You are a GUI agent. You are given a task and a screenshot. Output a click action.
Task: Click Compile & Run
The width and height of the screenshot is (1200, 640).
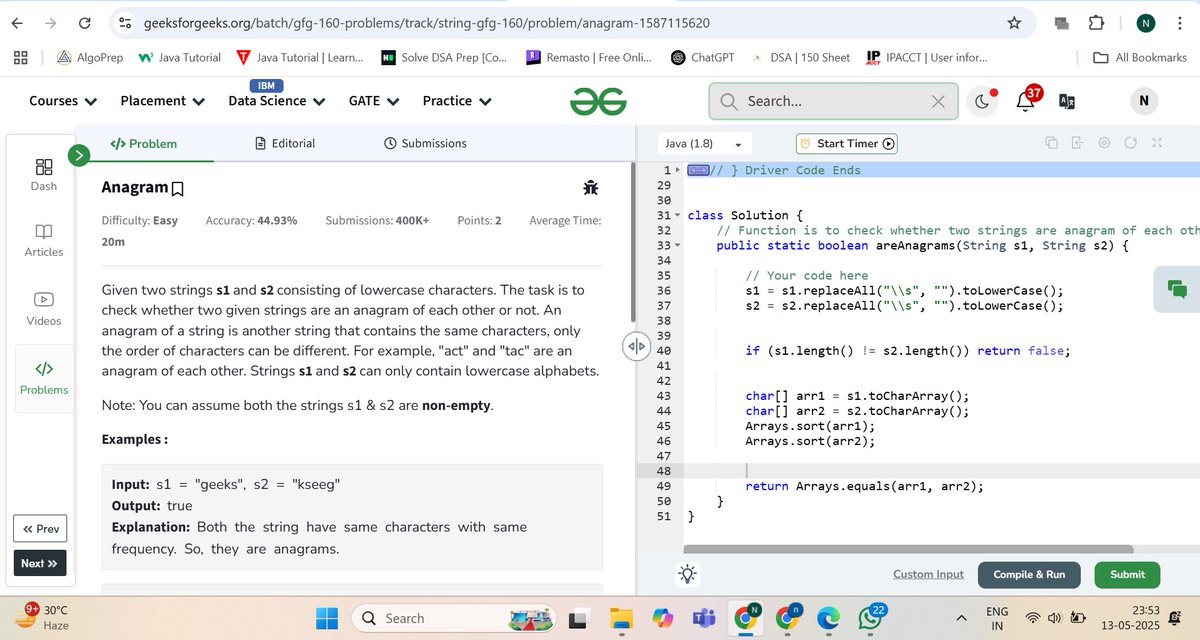coord(1029,574)
